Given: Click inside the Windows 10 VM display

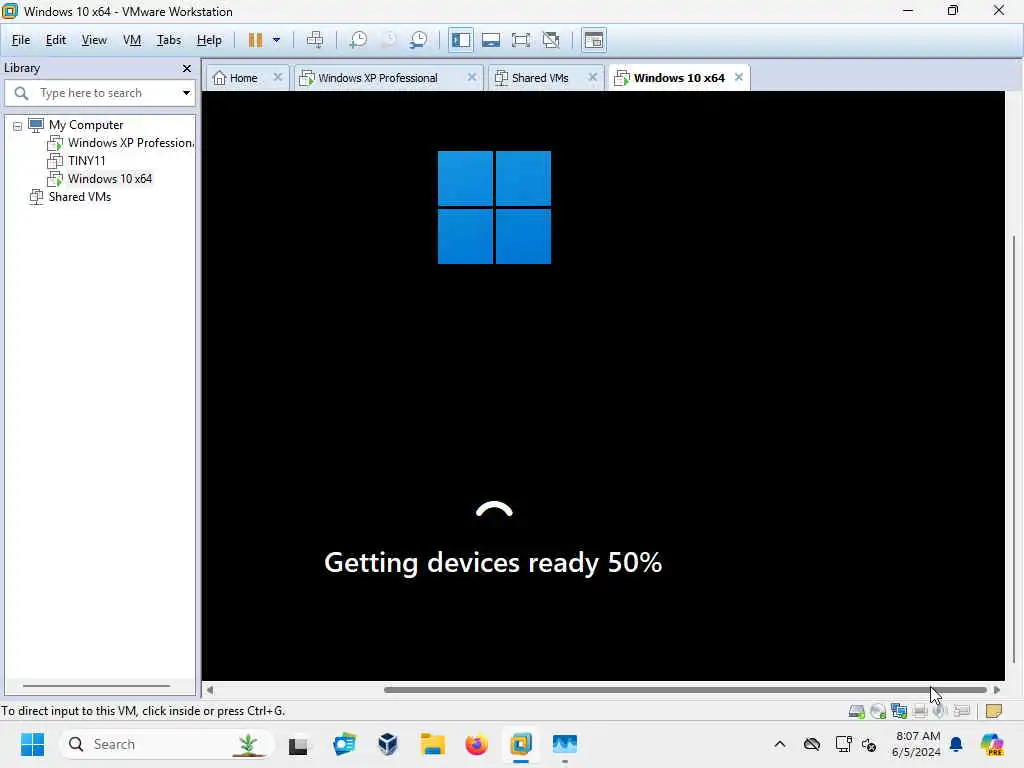Looking at the screenshot, I should 603,385.
